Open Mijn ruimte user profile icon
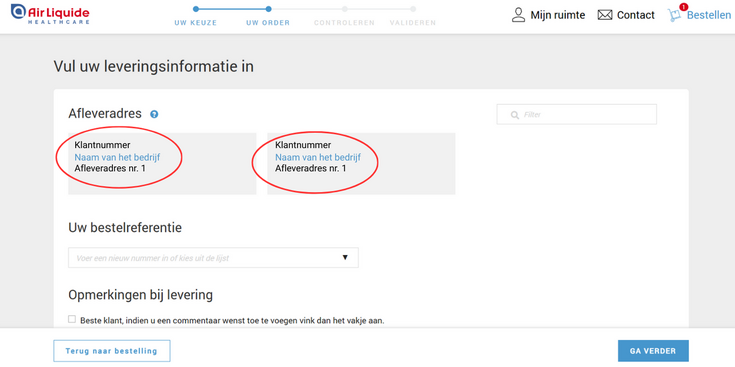 (518, 15)
